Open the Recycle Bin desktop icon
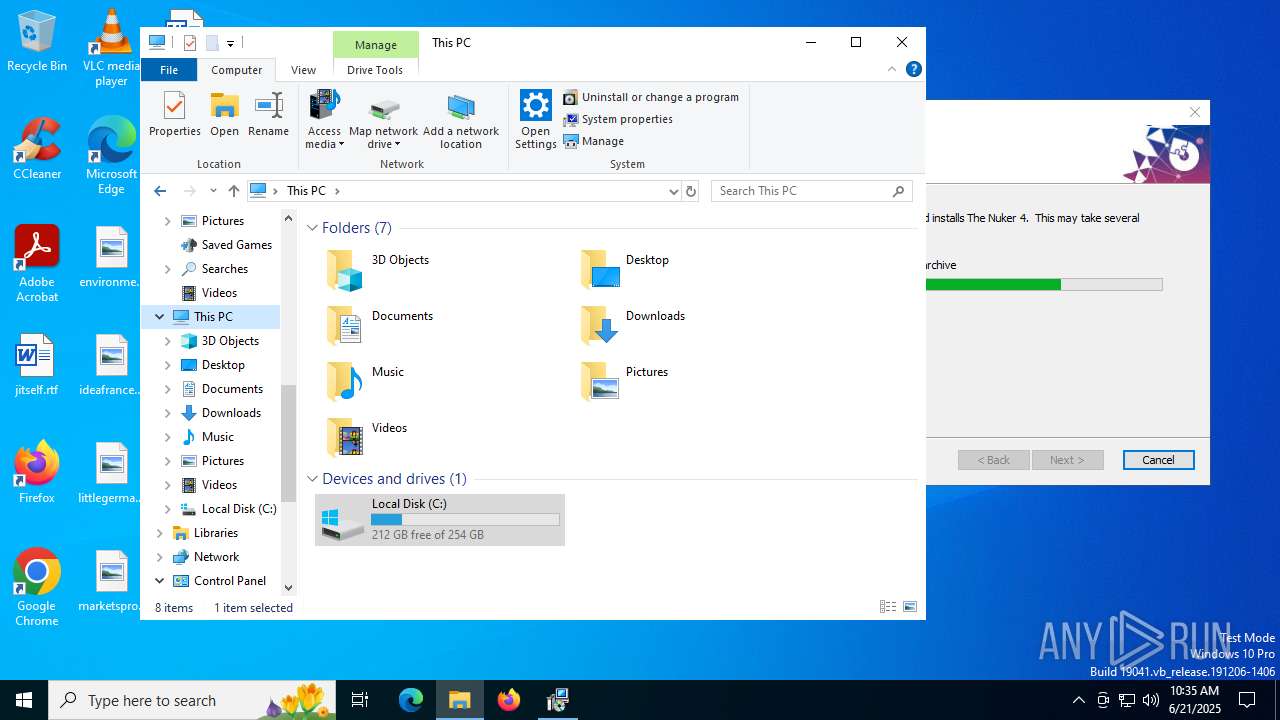1280x720 pixels. [37, 42]
